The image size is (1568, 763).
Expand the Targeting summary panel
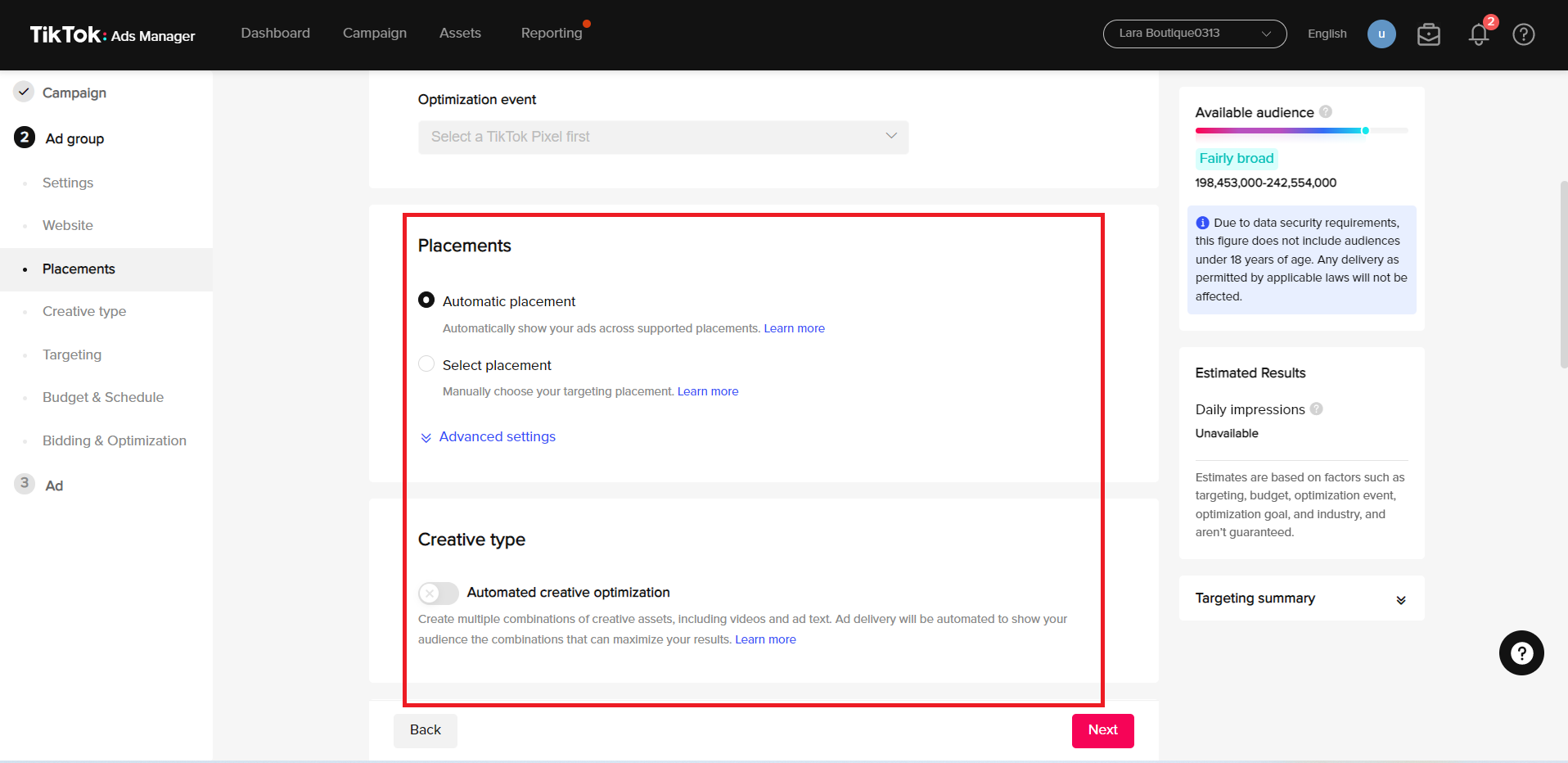pos(1401,598)
